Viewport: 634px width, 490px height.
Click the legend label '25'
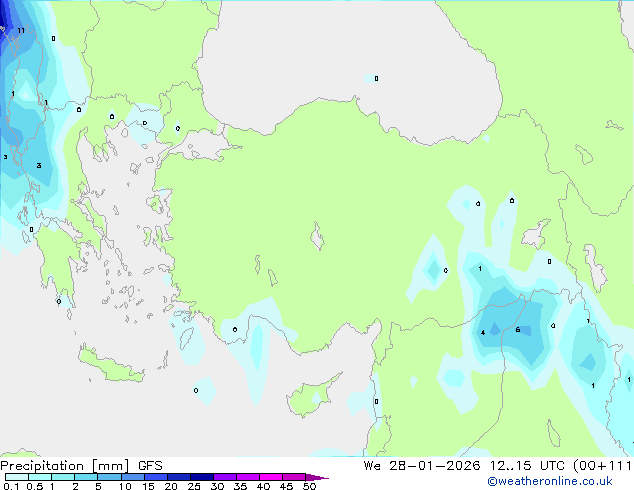194,486
